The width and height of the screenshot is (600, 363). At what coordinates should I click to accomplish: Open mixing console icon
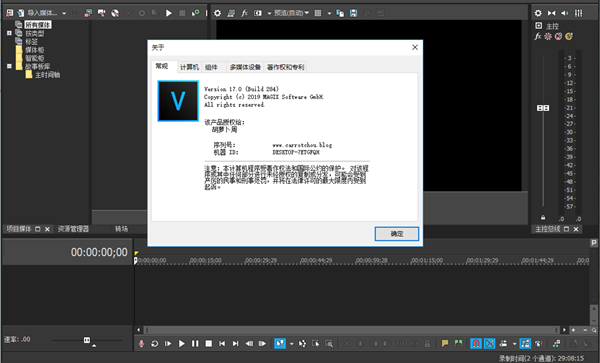tap(579, 13)
